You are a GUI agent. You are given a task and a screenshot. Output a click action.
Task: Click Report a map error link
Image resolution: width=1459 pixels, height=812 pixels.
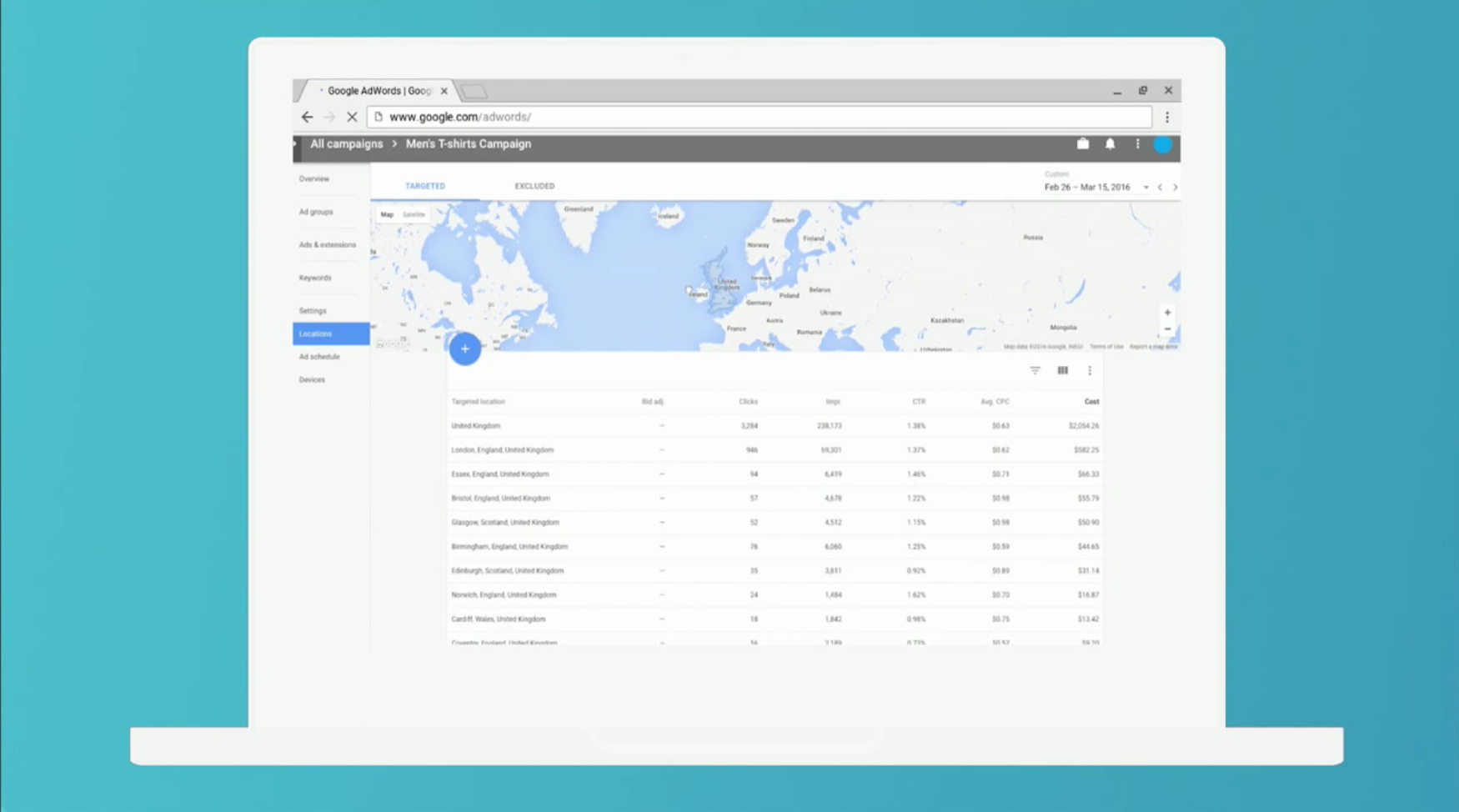pyautogui.click(x=1153, y=347)
